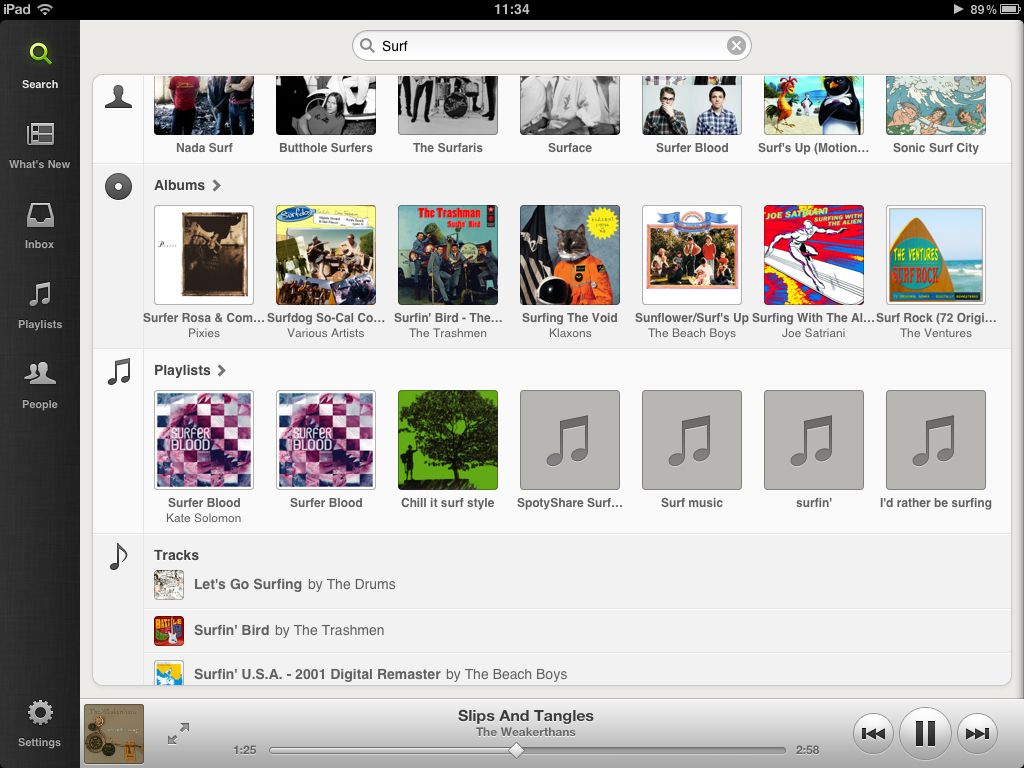Screen dimensions: 1024x768
Task: Open Settings via the gear icon
Action: click(x=40, y=718)
